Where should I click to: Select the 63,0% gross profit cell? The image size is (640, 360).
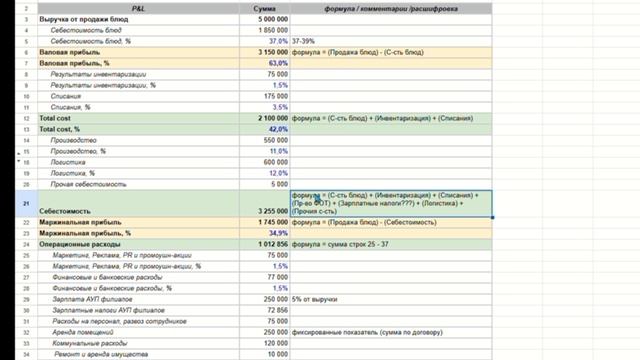point(264,63)
